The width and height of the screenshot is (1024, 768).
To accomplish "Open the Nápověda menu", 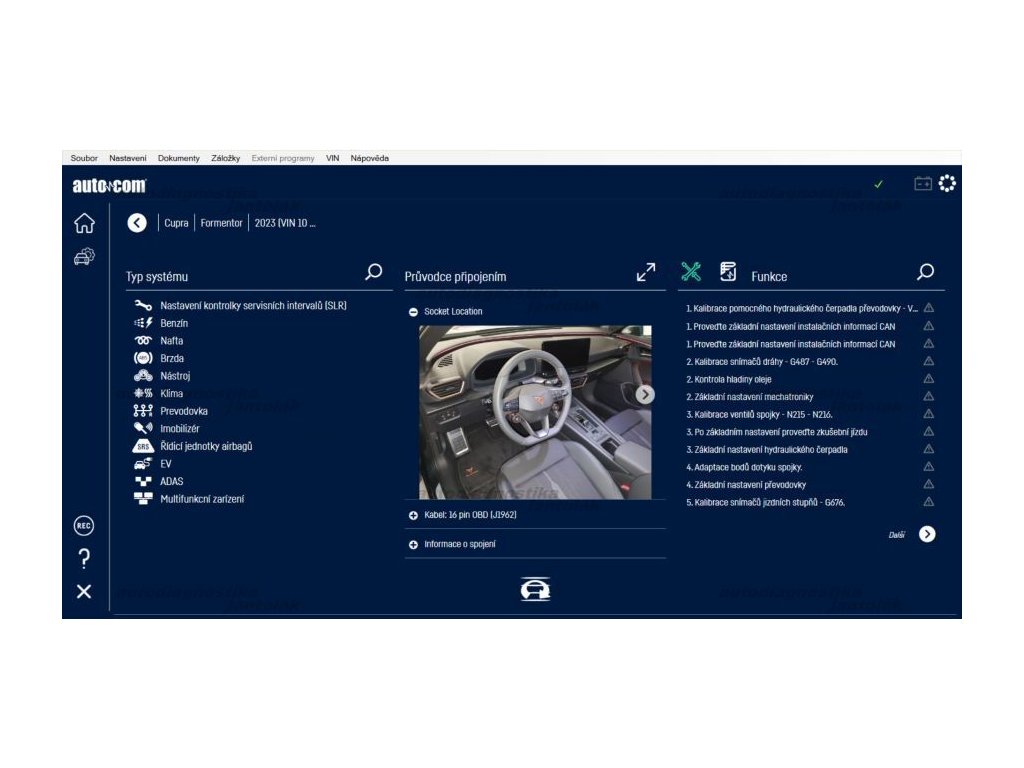I will pyautogui.click(x=370, y=158).
